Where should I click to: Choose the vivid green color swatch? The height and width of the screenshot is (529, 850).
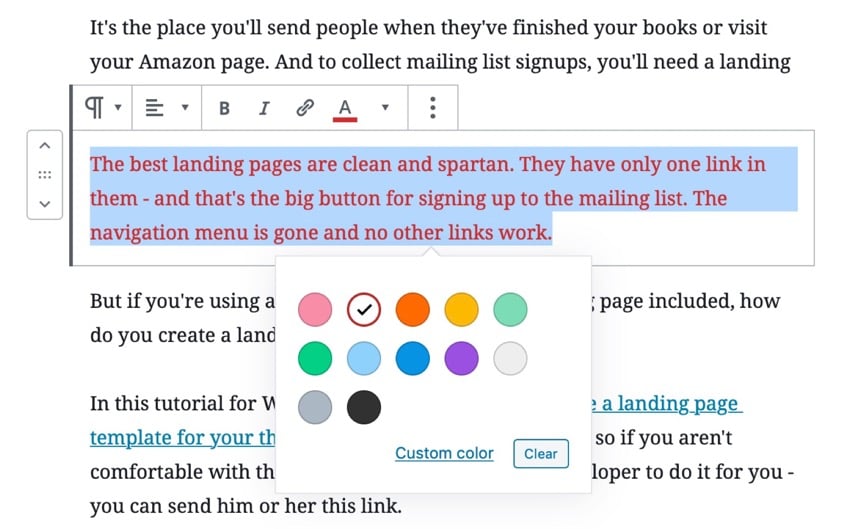coord(315,358)
